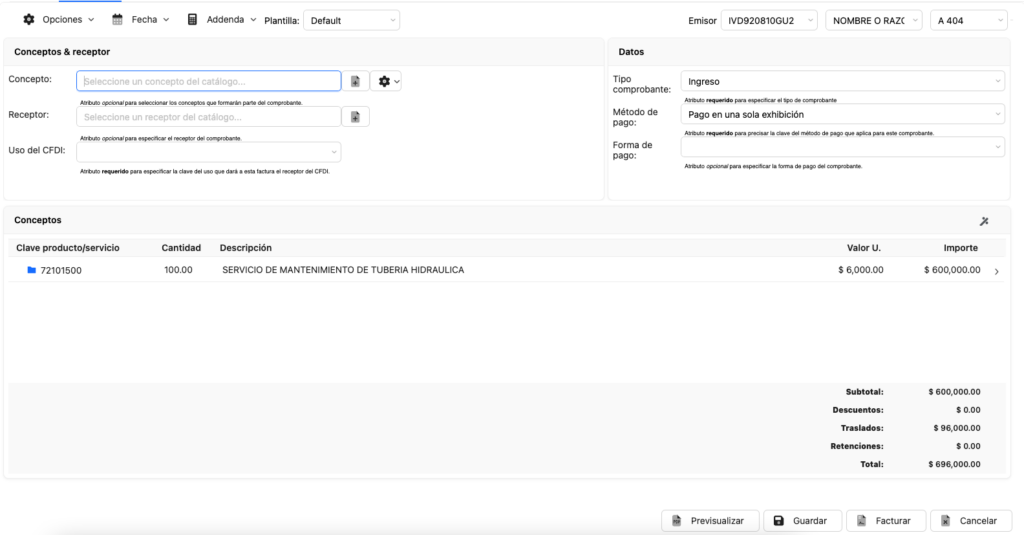Click unit value $ 6,000.00
The height and width of the screenshot is (535, 1024).
coord(861,270)
